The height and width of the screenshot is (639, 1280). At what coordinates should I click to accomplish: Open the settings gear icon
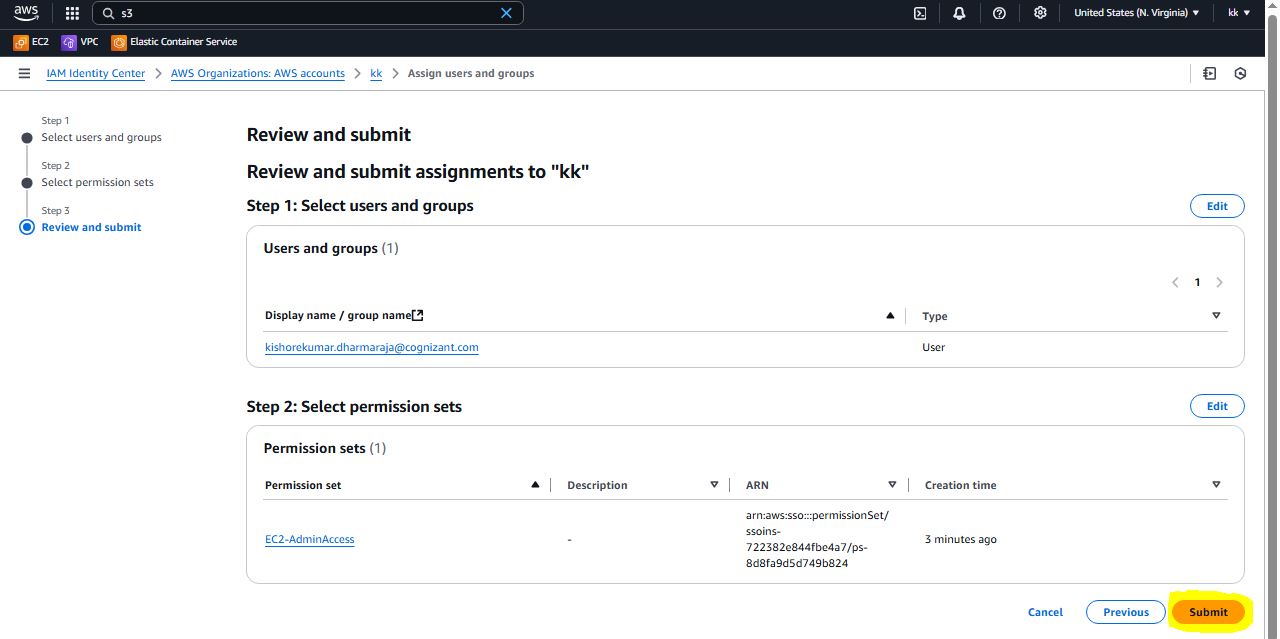(1040, 13)
